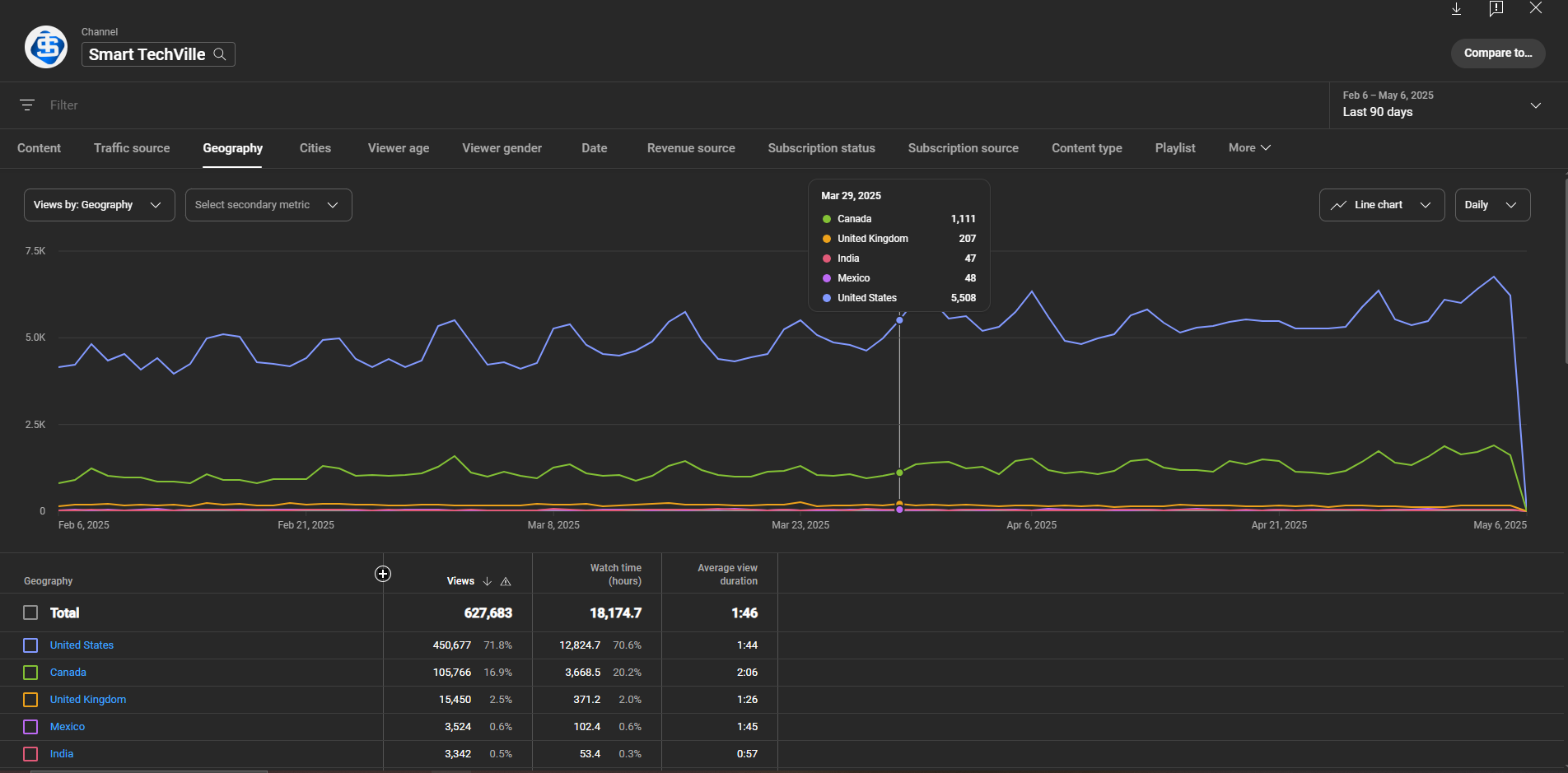Screen dimensions: 1568x773
Task: Switch to the Content tab
Action: pos(39,148)
